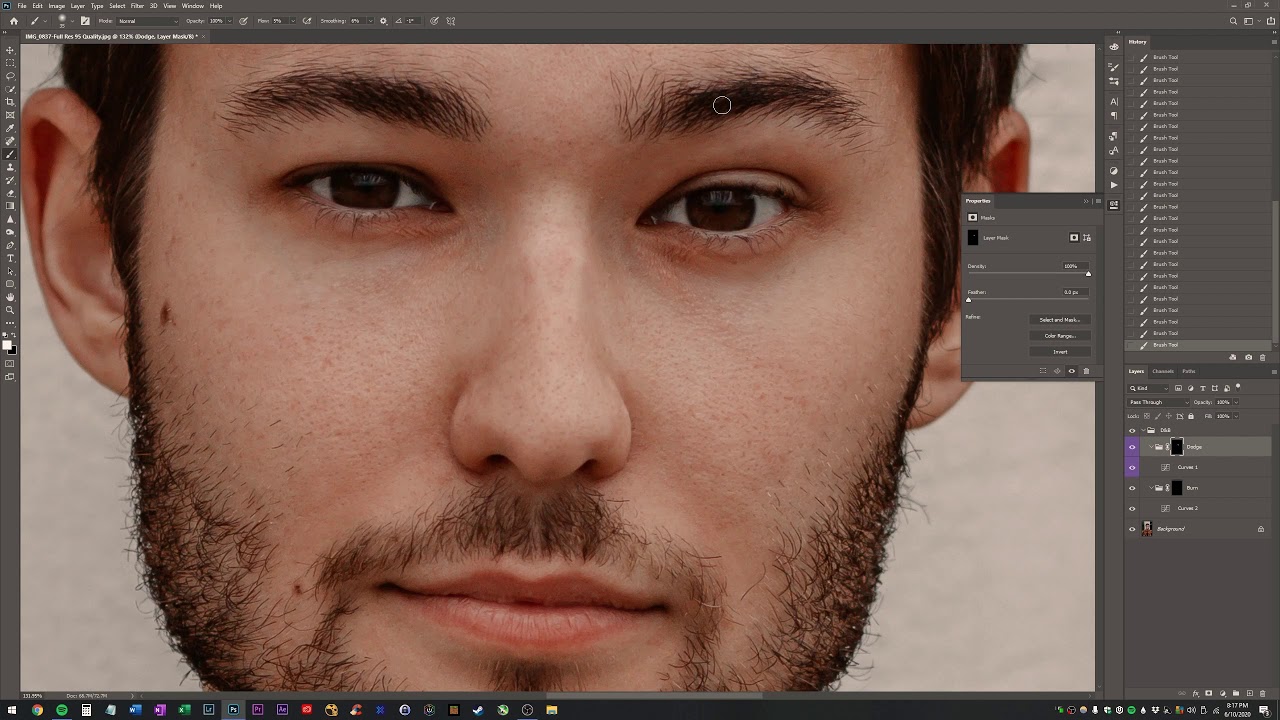Lock transparent pixels icon
Screen dimensions: 1280x720
point(1147,416)
